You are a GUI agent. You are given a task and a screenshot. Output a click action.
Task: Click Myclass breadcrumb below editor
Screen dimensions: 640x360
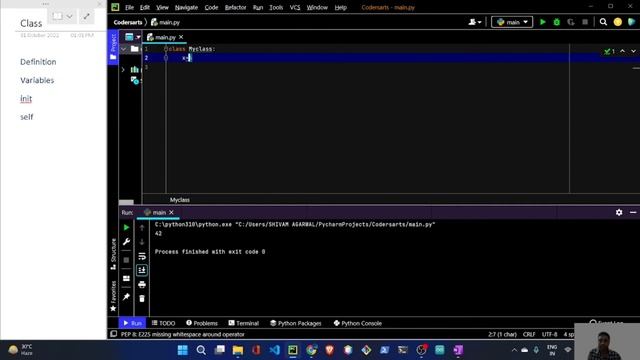pos(180,200)
